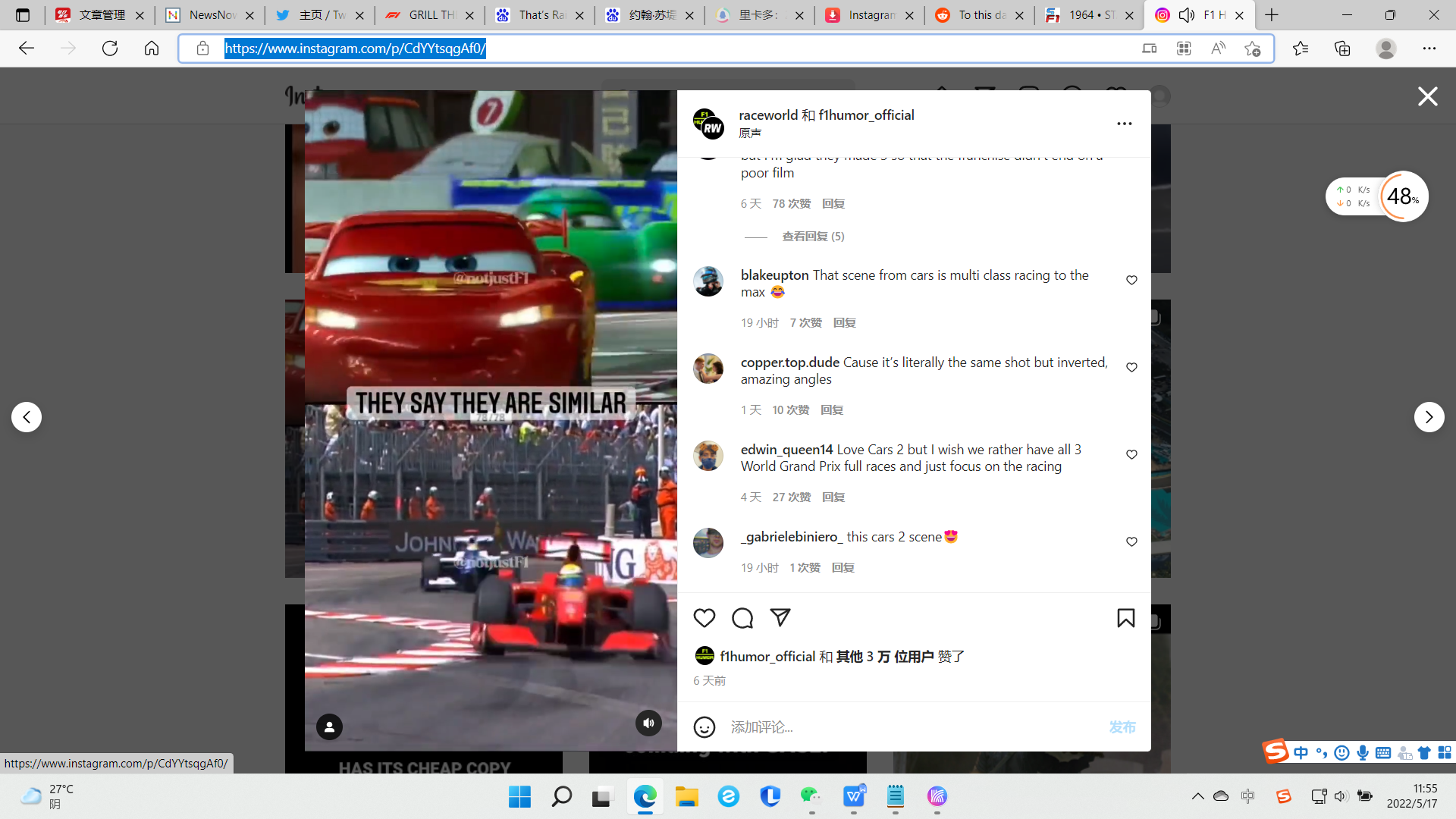Add page to favorites star icon
This screenshot has width=1456, height=819.
tap(1252, 49)
